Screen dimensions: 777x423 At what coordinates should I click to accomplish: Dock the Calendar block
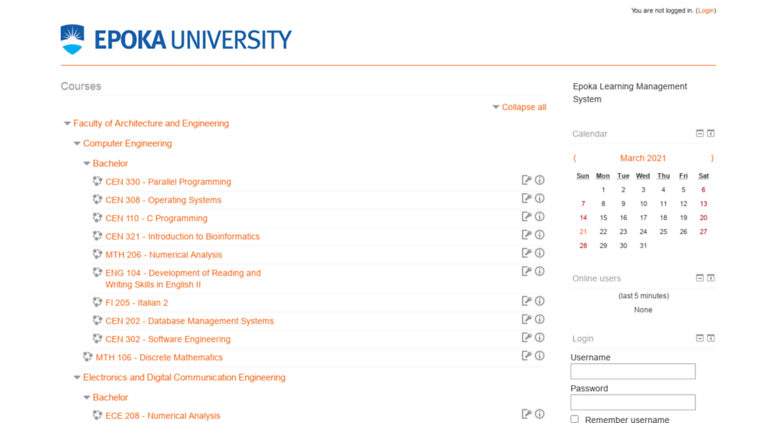click(x=711, y=133)
